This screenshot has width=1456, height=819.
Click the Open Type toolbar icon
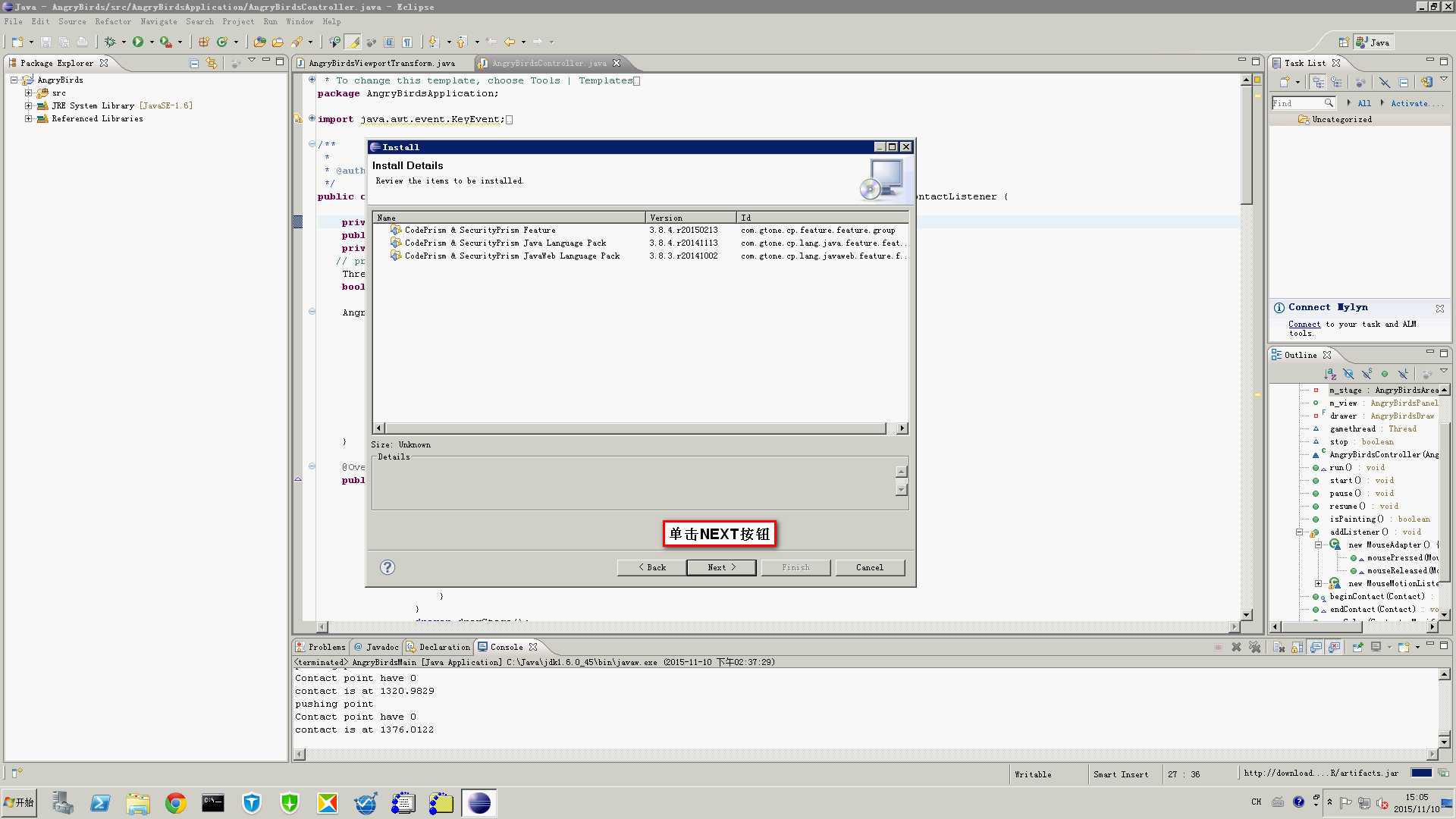point(259,42)
